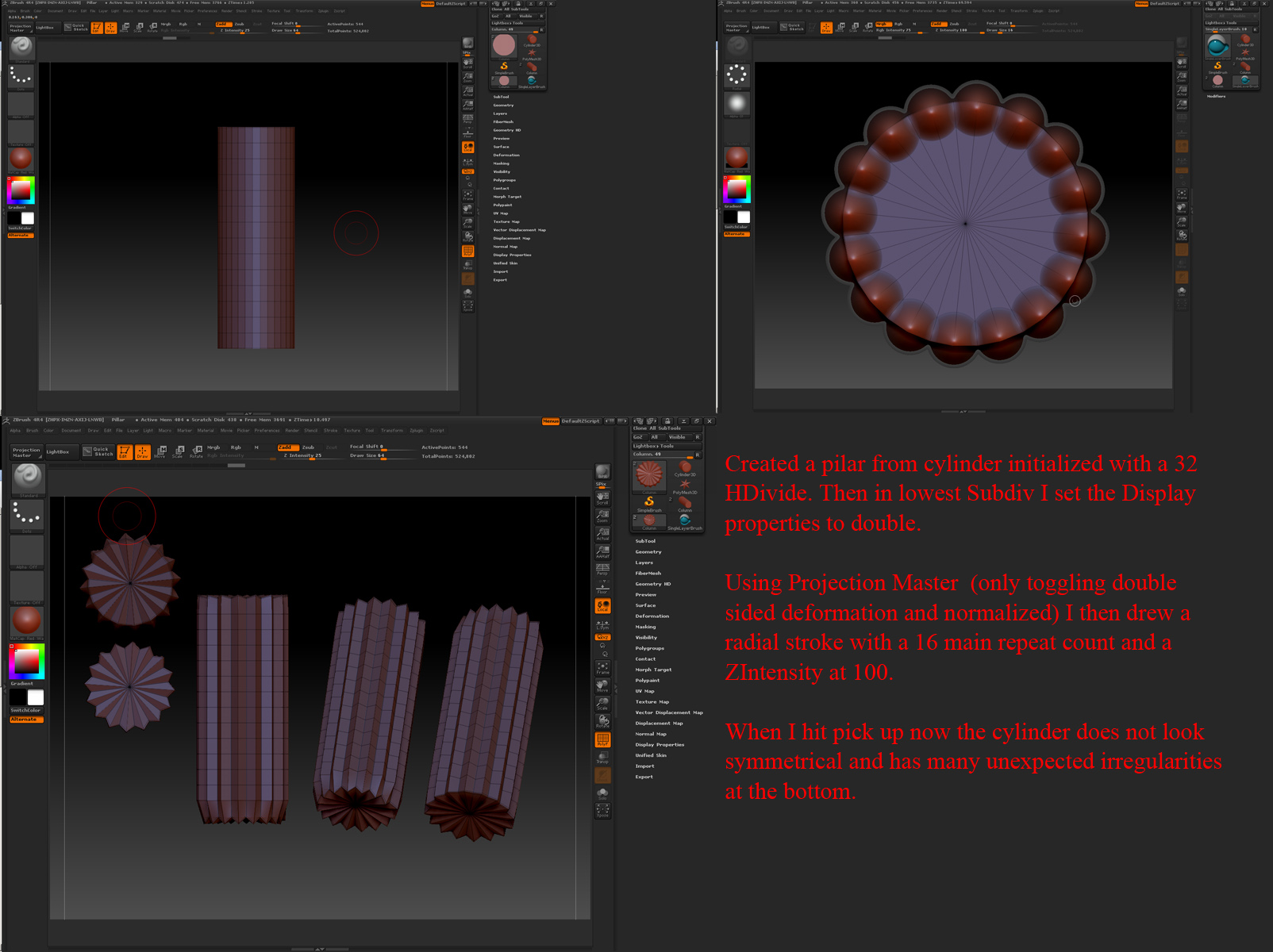Click Actual size icon in three-pillar window
The image size is (1273, 952).
603,534
